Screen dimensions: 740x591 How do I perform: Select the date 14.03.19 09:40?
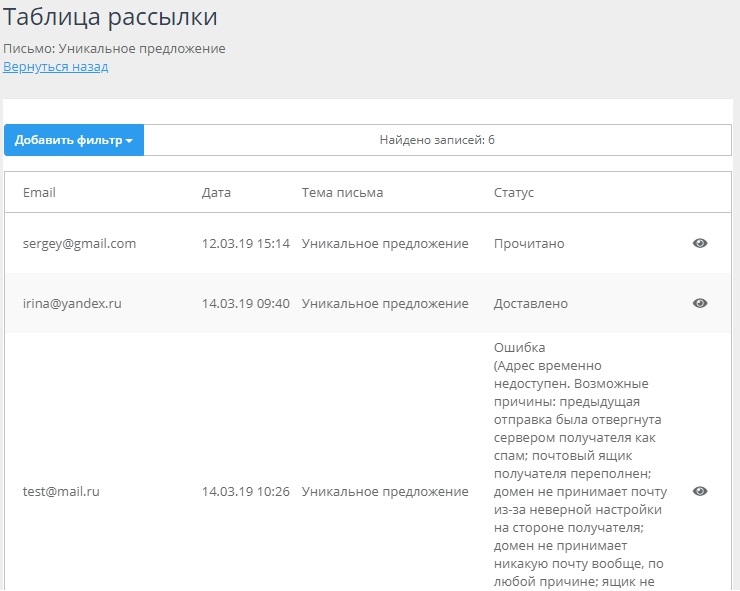click(x=246, y=303)
